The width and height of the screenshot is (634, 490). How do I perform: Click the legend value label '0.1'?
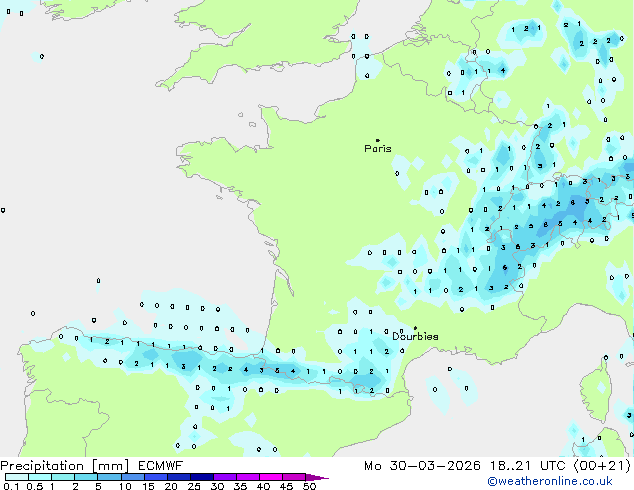point(11,486)
